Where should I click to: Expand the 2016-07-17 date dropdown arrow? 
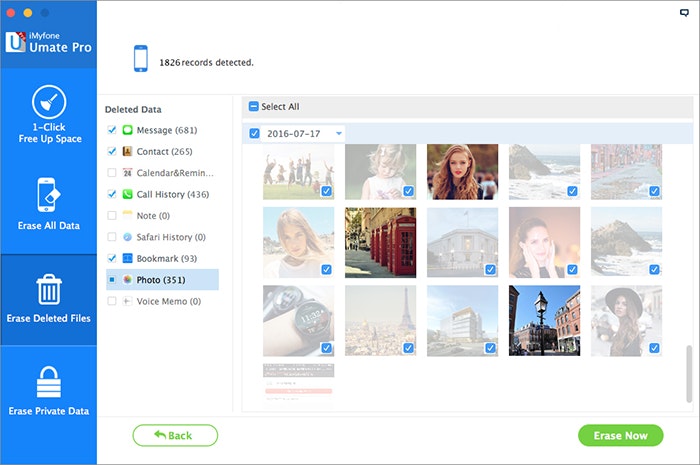pyautogui.click(x=339, y=133)
